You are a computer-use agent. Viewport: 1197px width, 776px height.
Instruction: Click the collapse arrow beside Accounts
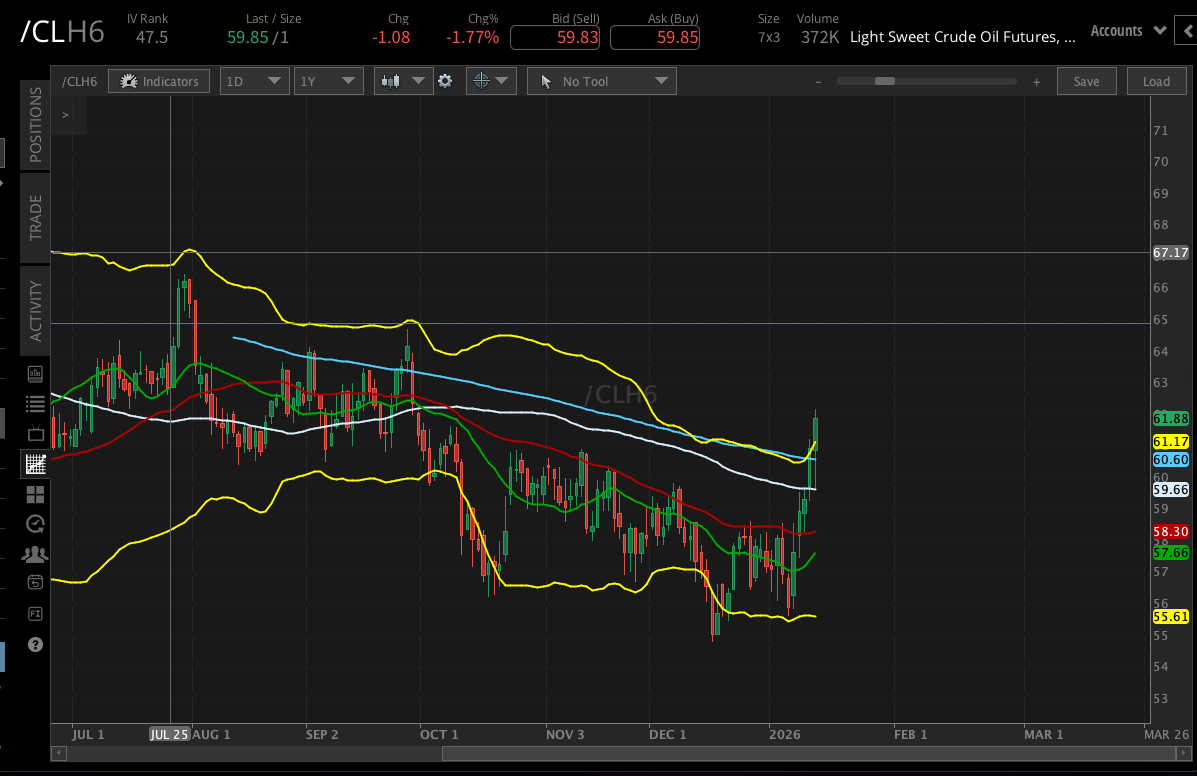[1187, 31]
